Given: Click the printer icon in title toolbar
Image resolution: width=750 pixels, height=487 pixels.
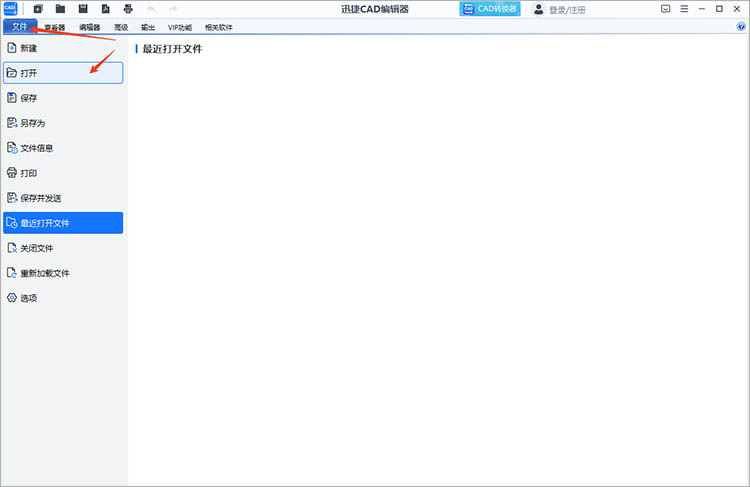Looking at the screenshot, I should [128, 9].
